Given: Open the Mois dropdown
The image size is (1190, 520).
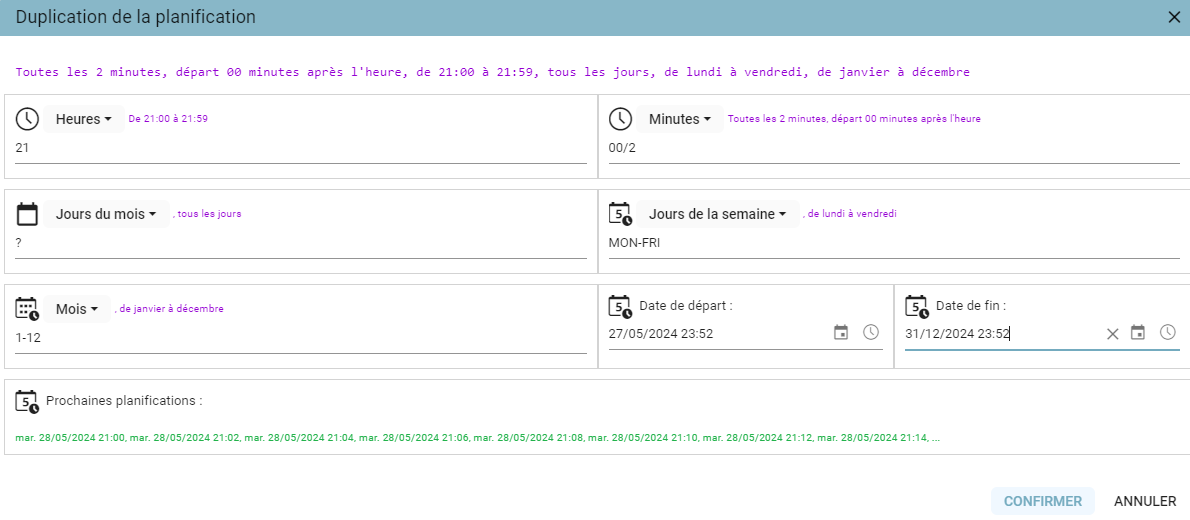Looking at the screenshot, I should coord(77,309).
